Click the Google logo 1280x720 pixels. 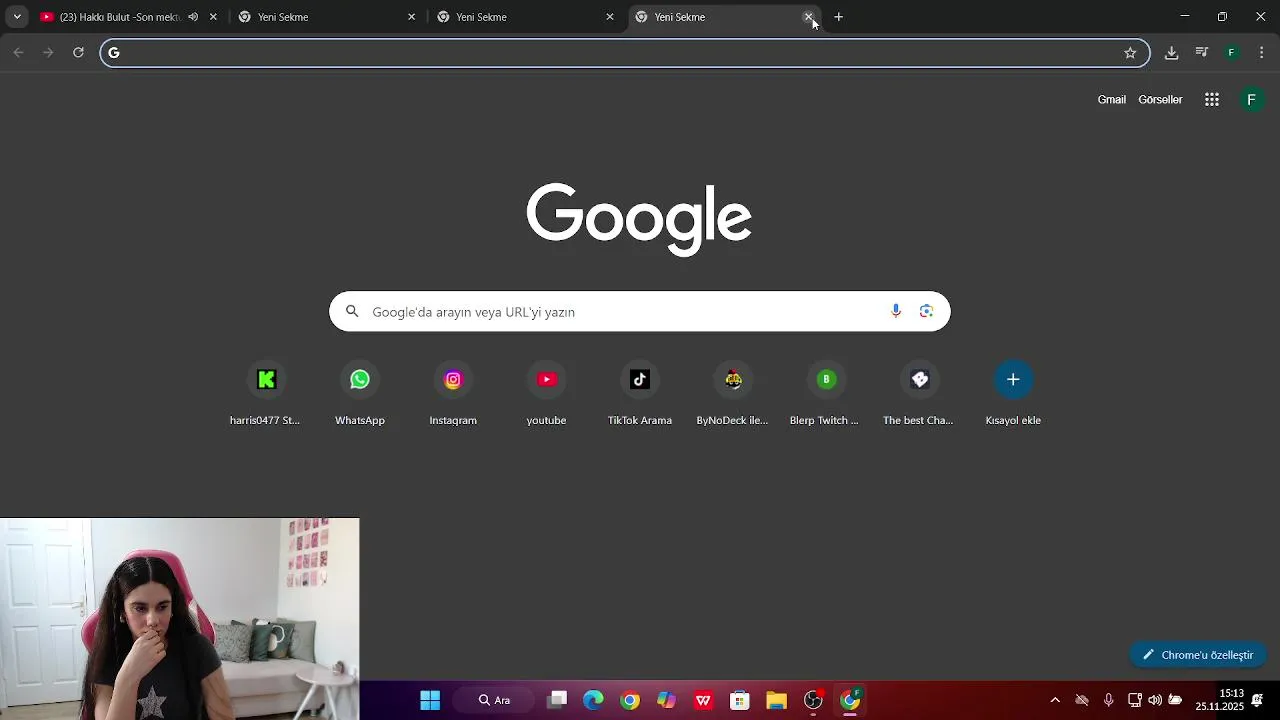tap(639, 219)
